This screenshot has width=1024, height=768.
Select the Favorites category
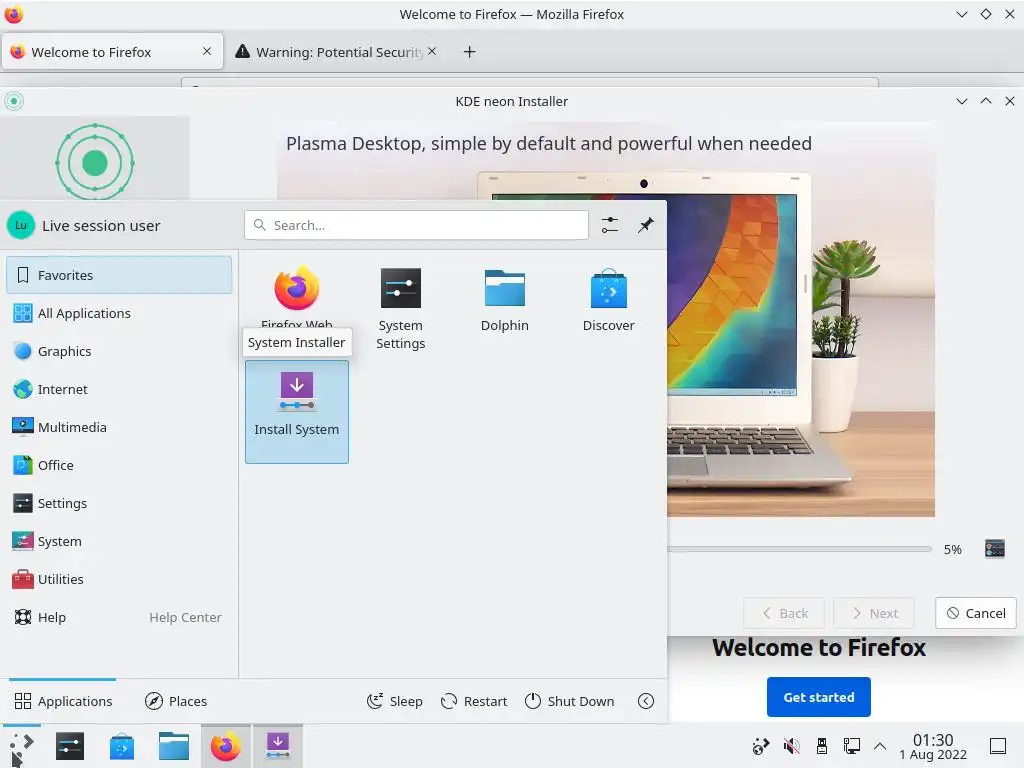point(119,275)
